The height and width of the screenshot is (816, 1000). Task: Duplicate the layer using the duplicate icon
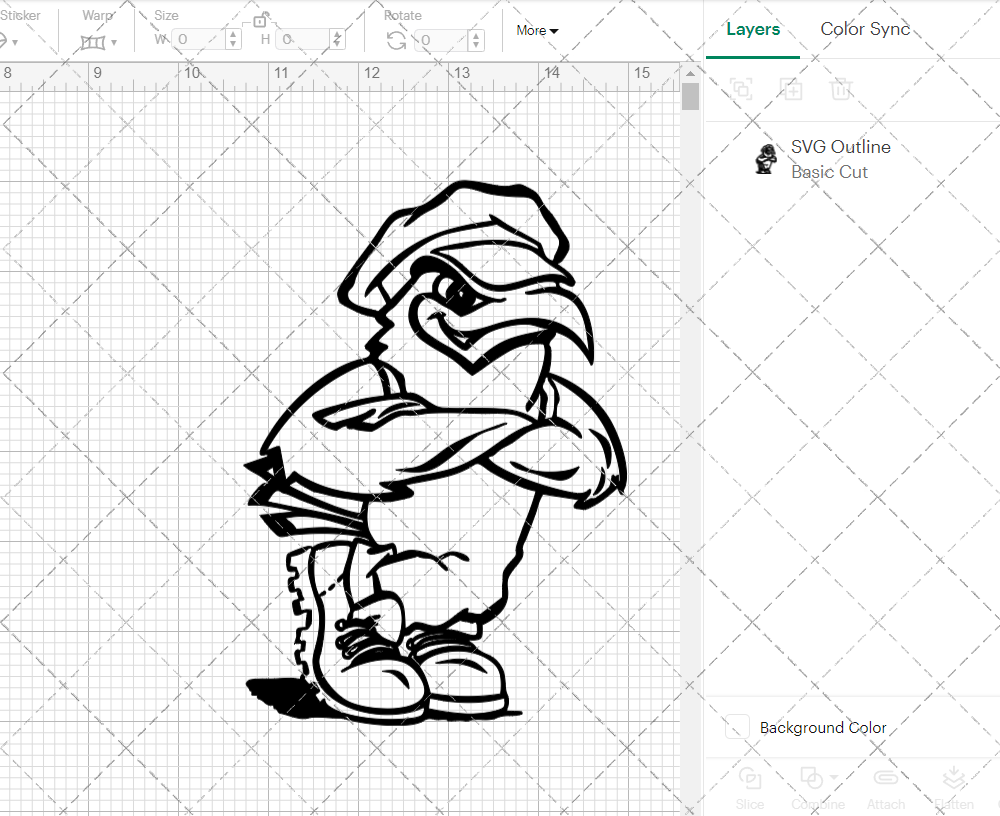791,89
